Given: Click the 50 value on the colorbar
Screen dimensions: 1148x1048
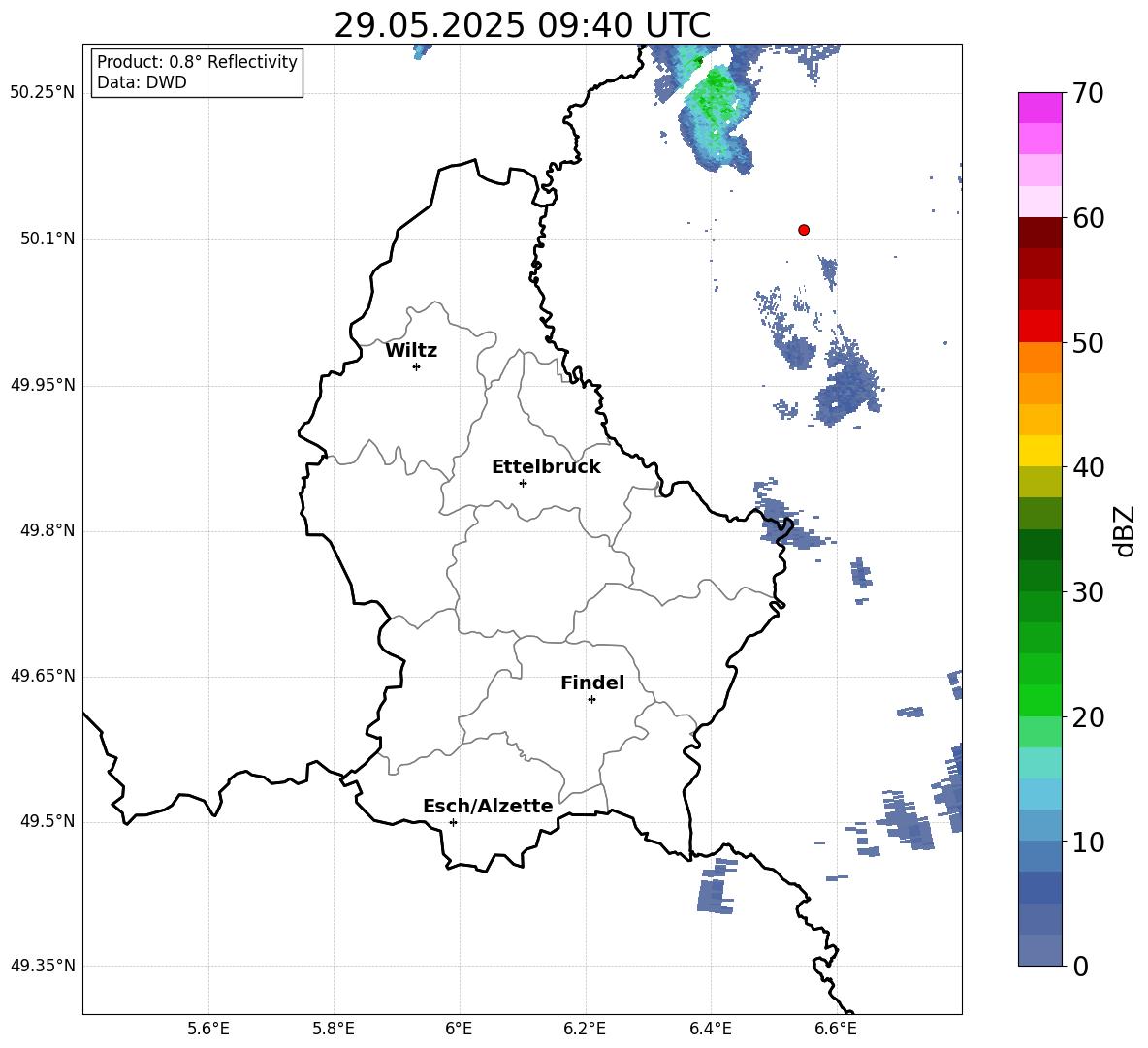Looking at the screenshot, I should [x=1087, y=343].
